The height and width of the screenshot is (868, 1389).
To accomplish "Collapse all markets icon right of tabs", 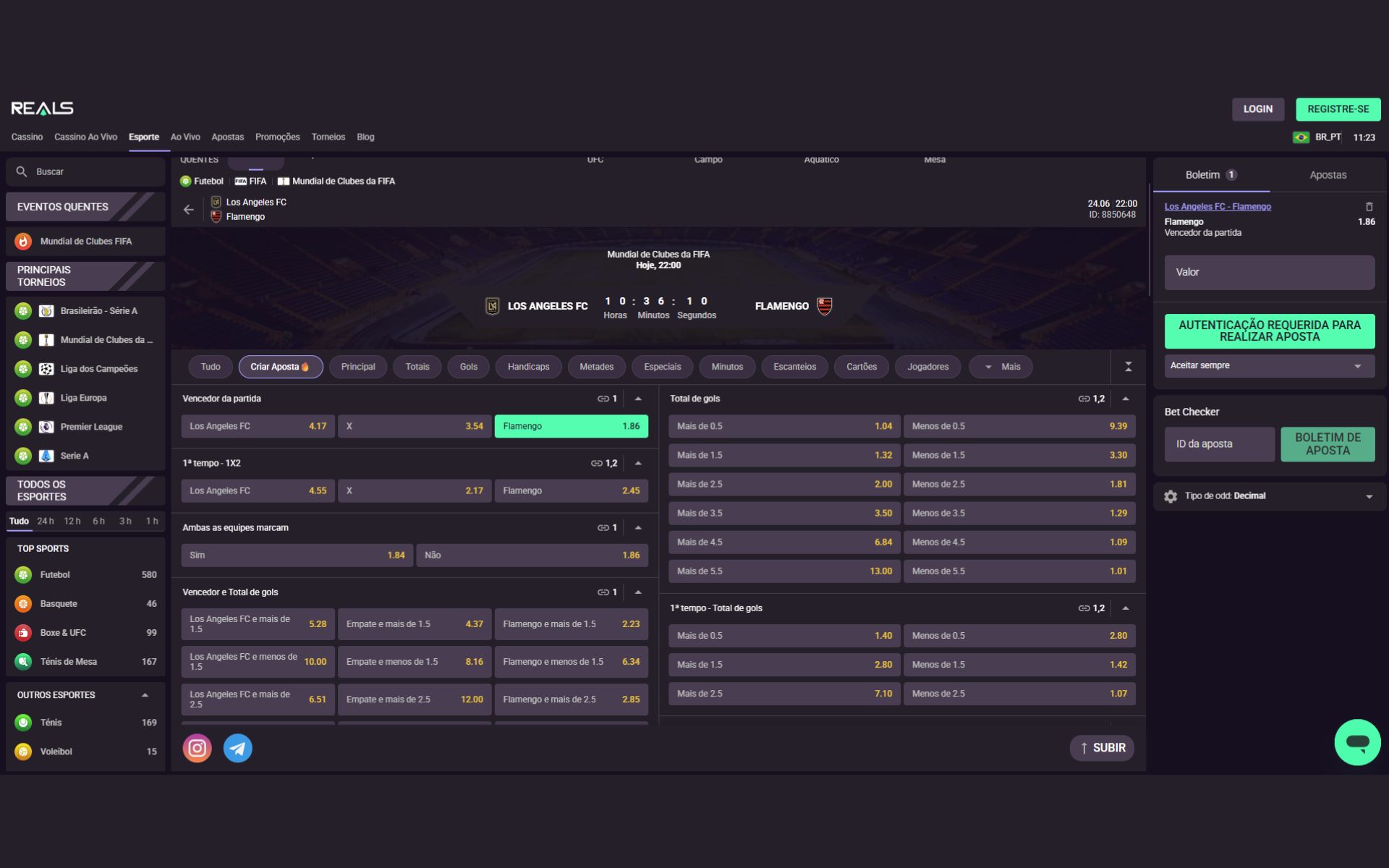I will point(1128,367).
